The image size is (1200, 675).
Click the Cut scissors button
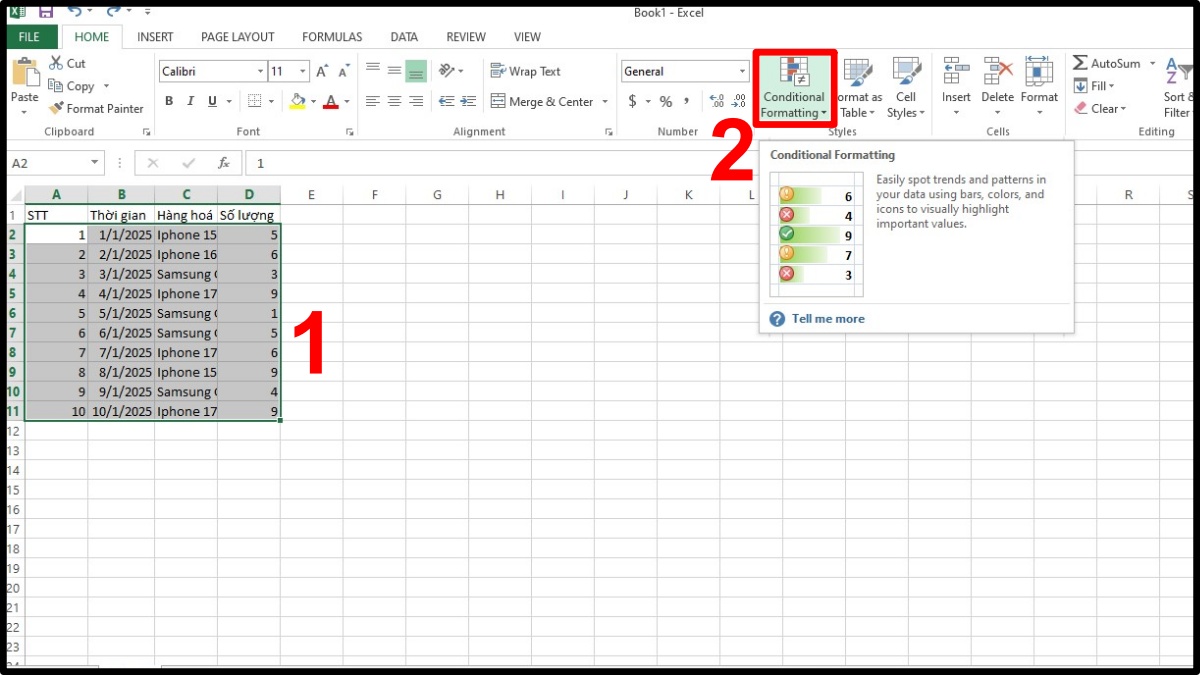coord(67,63)
